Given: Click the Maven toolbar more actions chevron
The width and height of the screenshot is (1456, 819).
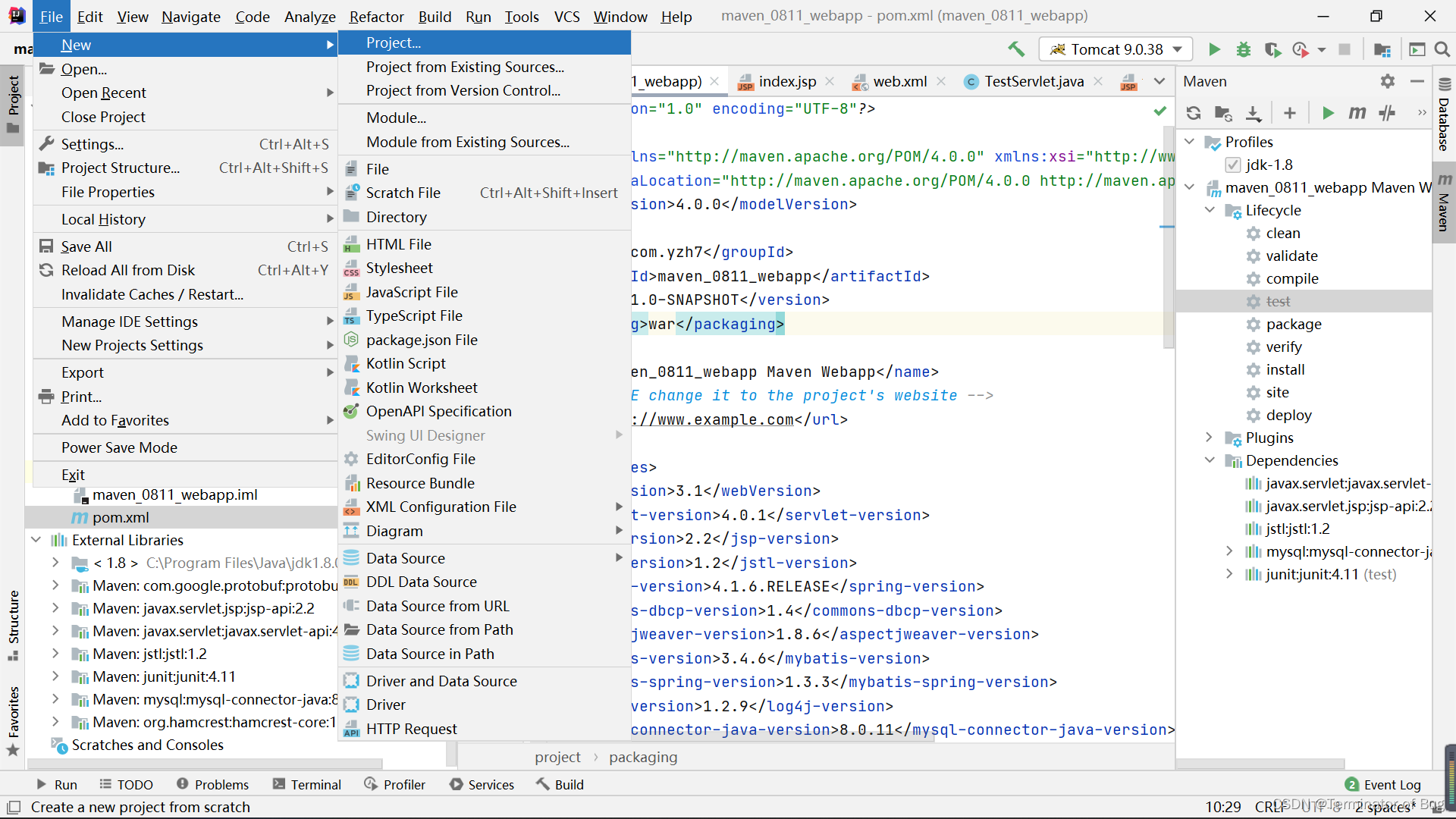Looking at the screenshot, I should coord(1422,113).
